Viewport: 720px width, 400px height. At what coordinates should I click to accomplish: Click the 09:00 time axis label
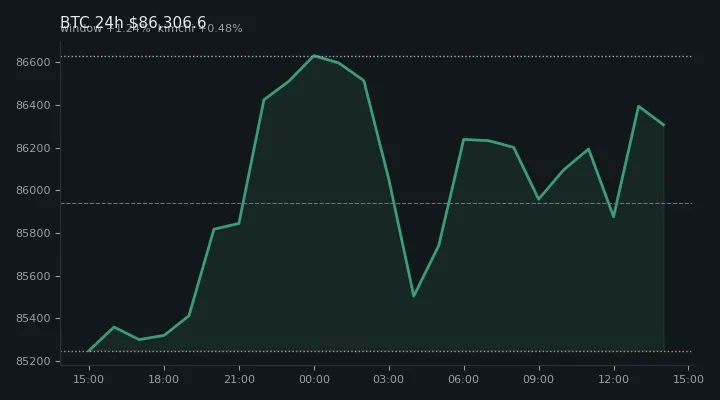tap(539, 379)
